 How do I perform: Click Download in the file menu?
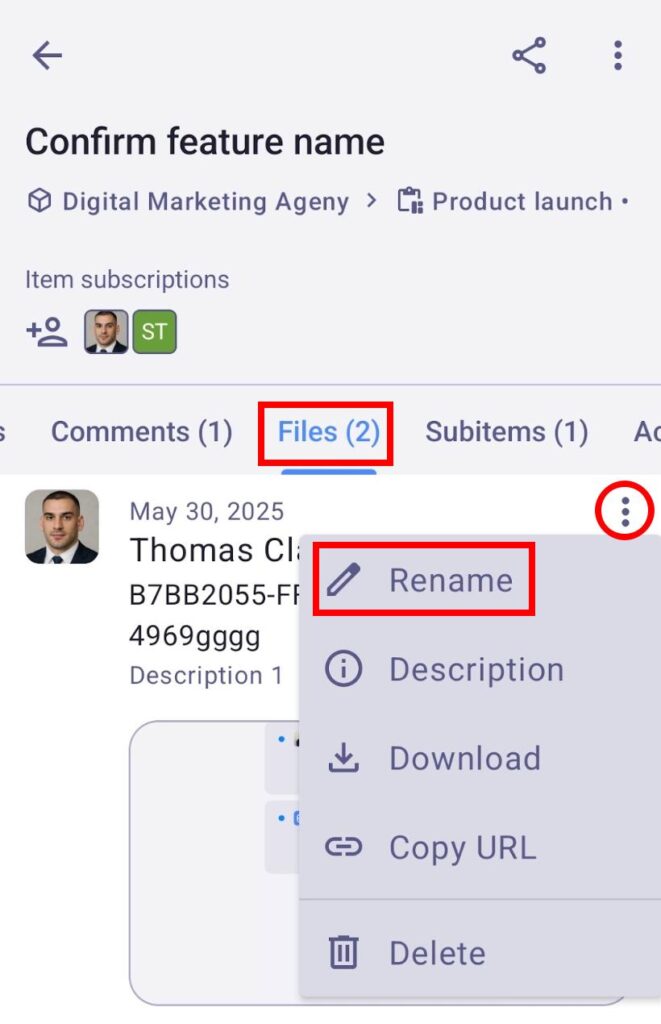pos(464,758)
